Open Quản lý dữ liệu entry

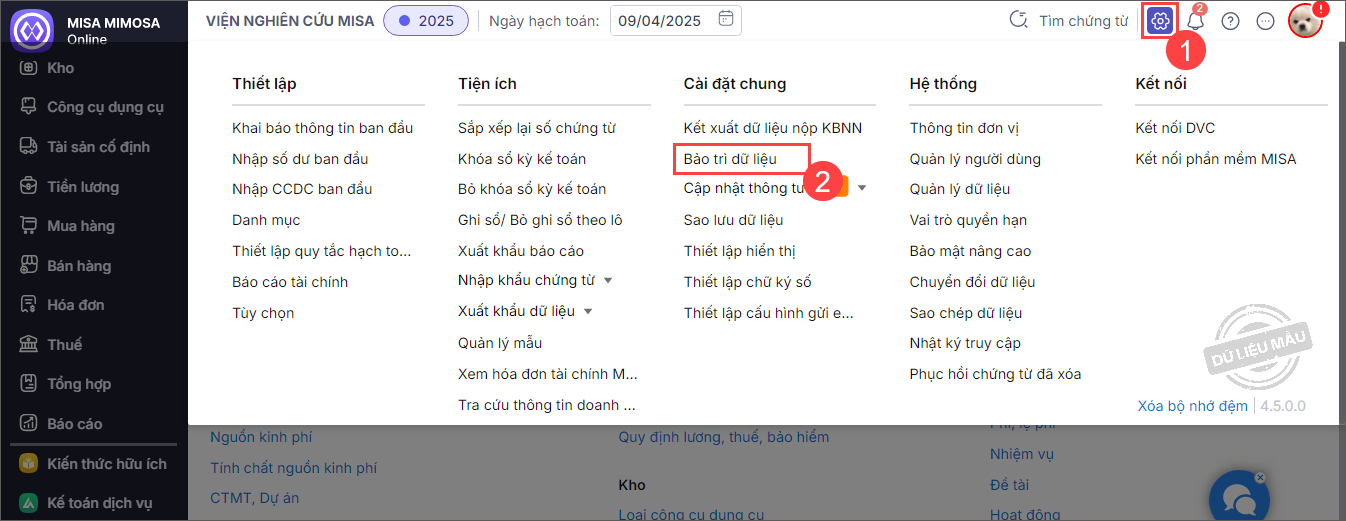(960, 189)
